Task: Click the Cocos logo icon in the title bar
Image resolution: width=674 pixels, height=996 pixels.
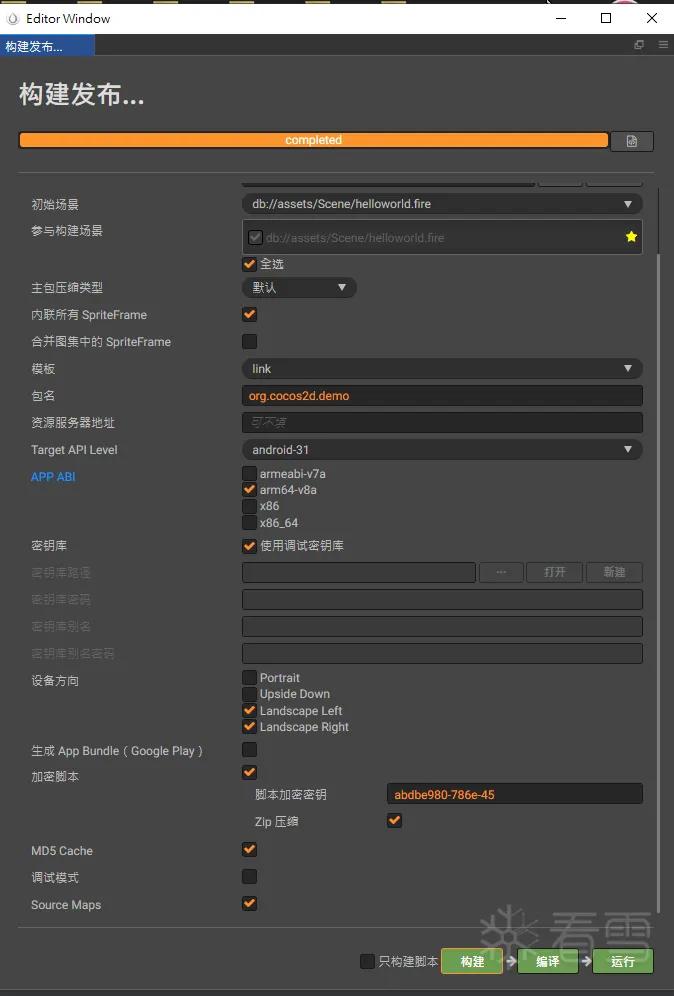Action: pyautogui.click(x=12, y=18)
